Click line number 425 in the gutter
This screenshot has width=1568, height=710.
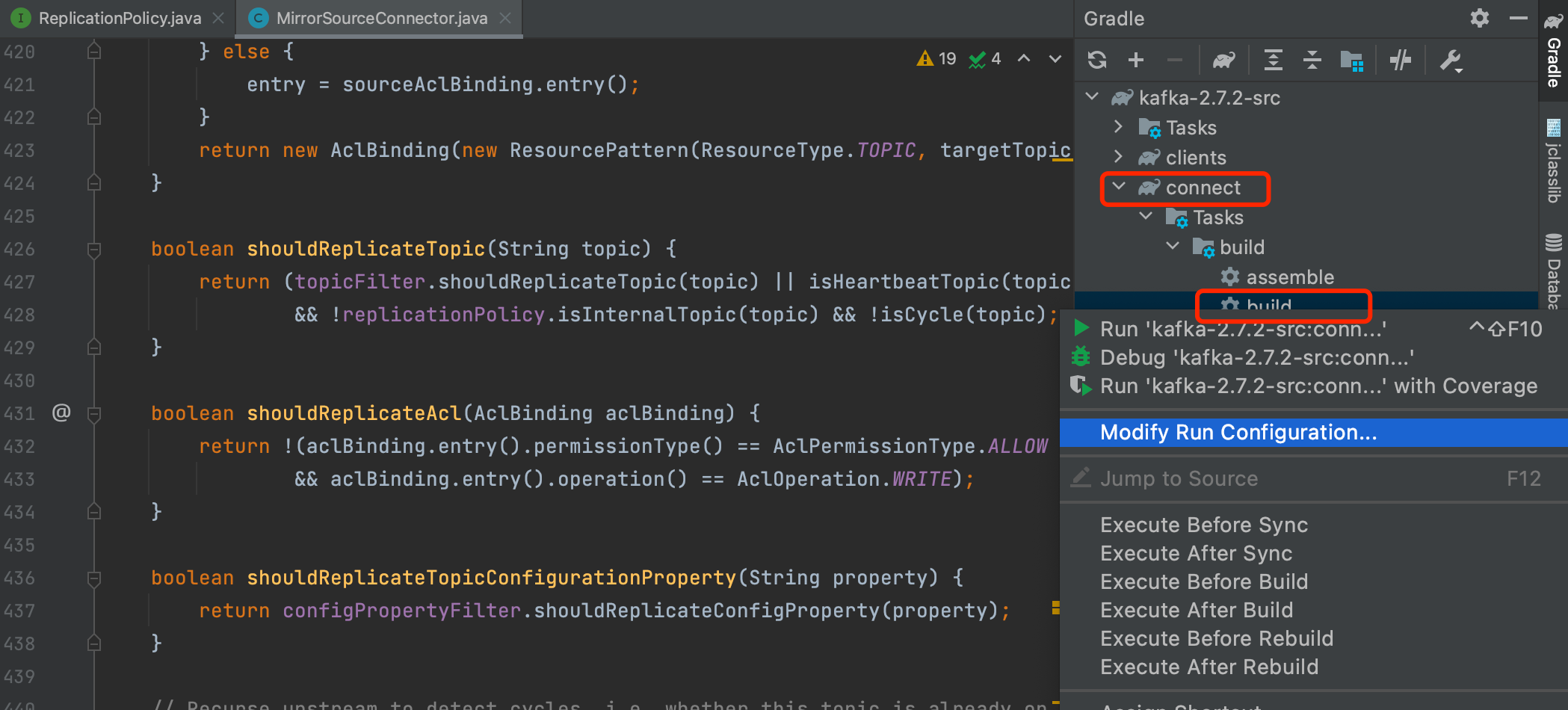tap(19, 217)
